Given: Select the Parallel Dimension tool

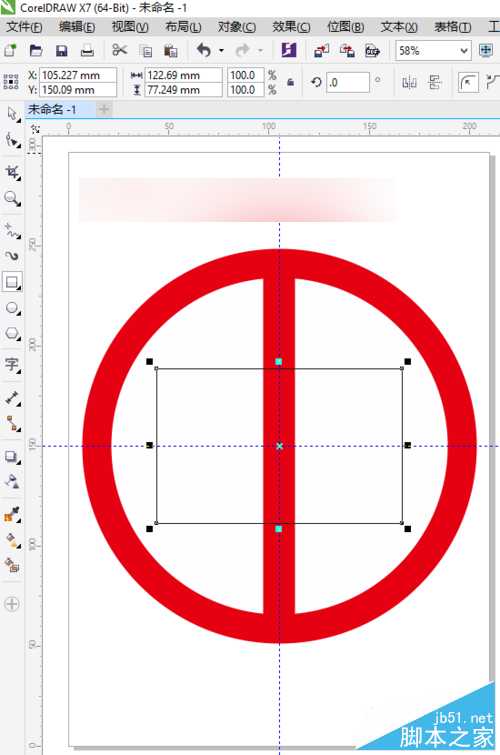Looking at the screenshot, I should [12, 398].
